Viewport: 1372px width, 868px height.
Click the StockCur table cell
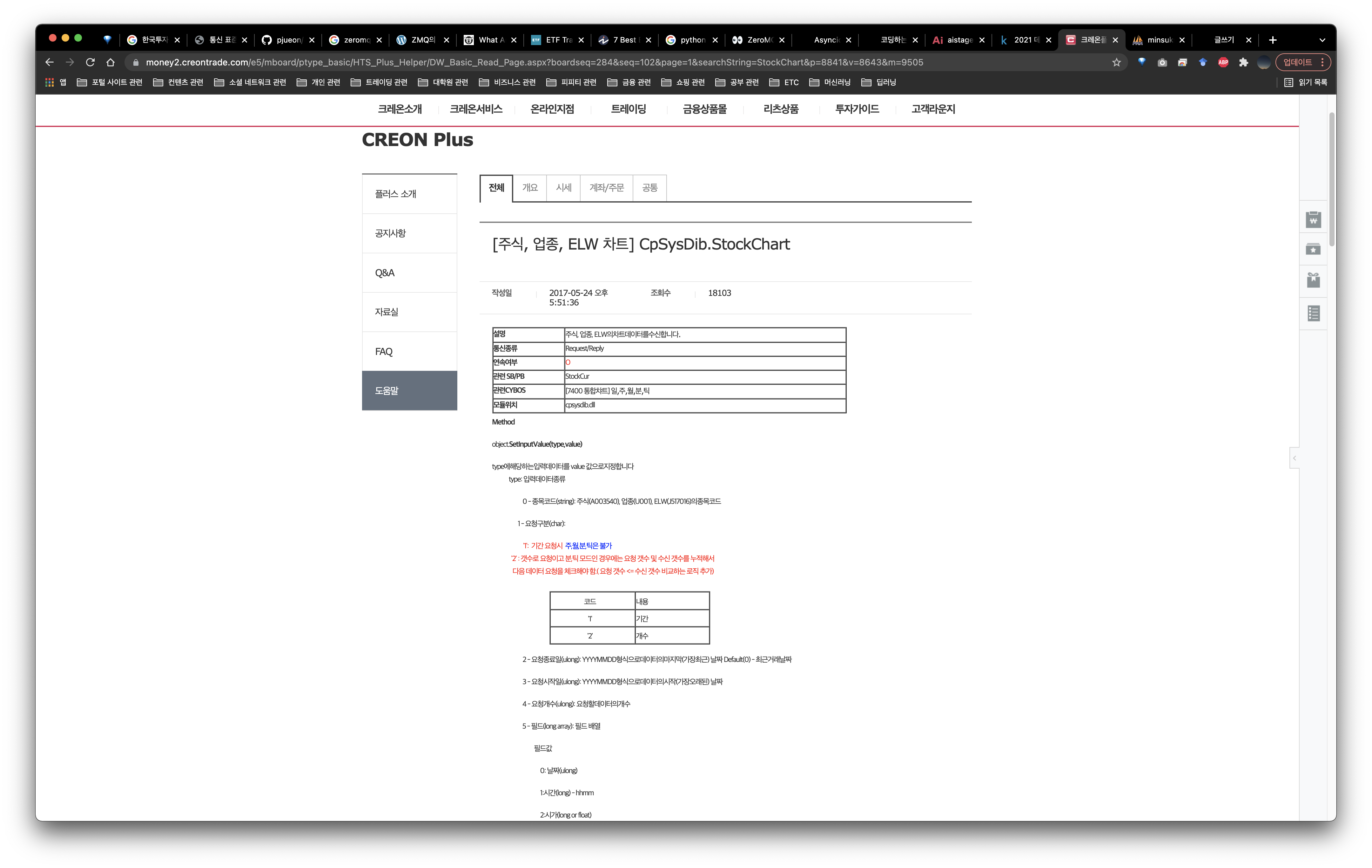click(705, 377)
